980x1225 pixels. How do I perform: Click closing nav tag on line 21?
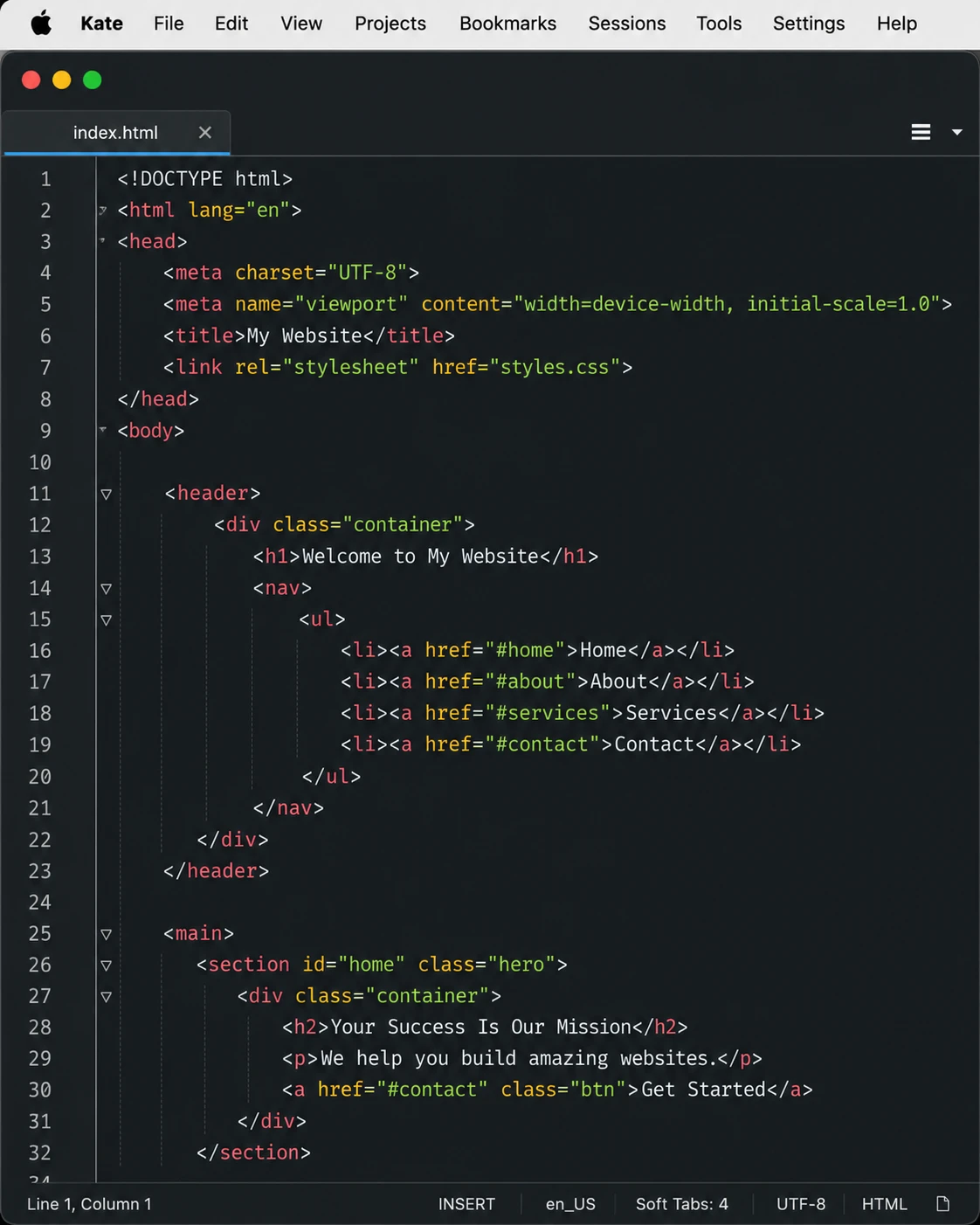pos(288,808)
